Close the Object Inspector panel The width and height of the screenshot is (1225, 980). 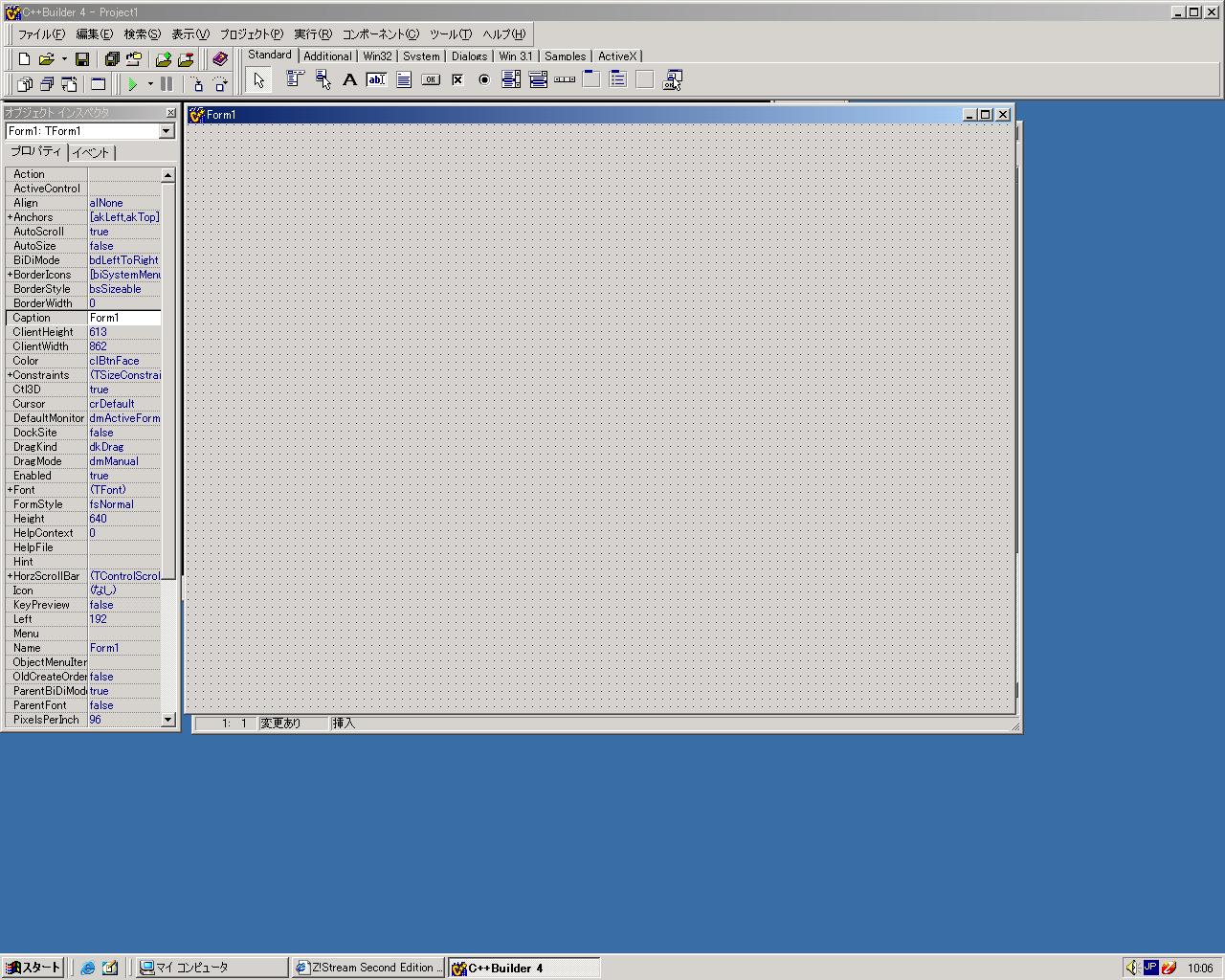coord(170,113)
